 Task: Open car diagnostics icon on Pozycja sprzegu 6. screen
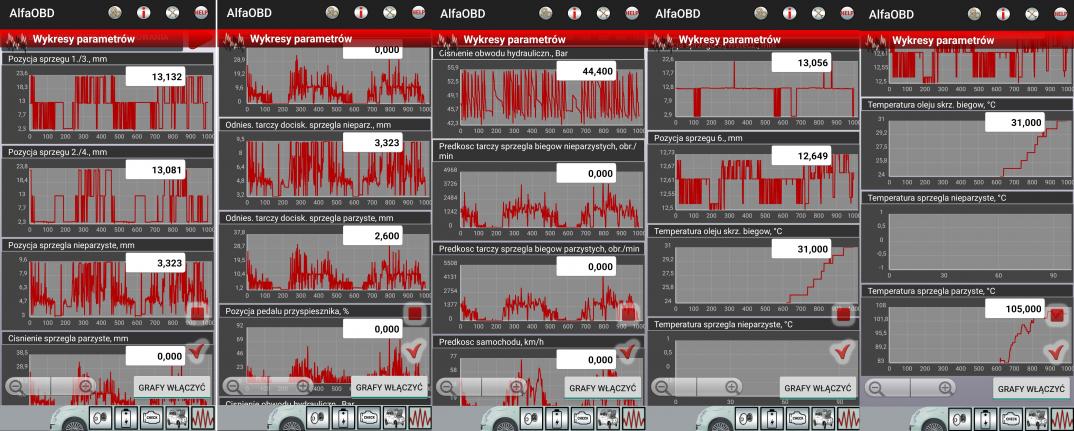[x=822, y=417]
